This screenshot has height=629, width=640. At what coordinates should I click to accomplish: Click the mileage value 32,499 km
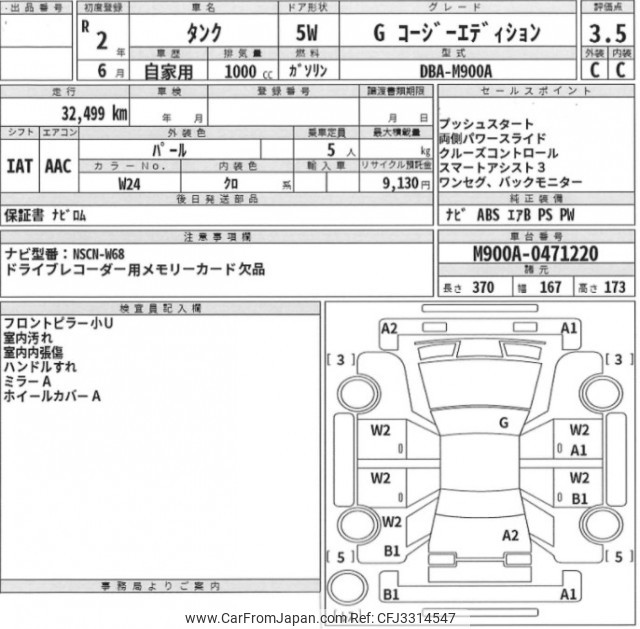(x=94, y=113)
